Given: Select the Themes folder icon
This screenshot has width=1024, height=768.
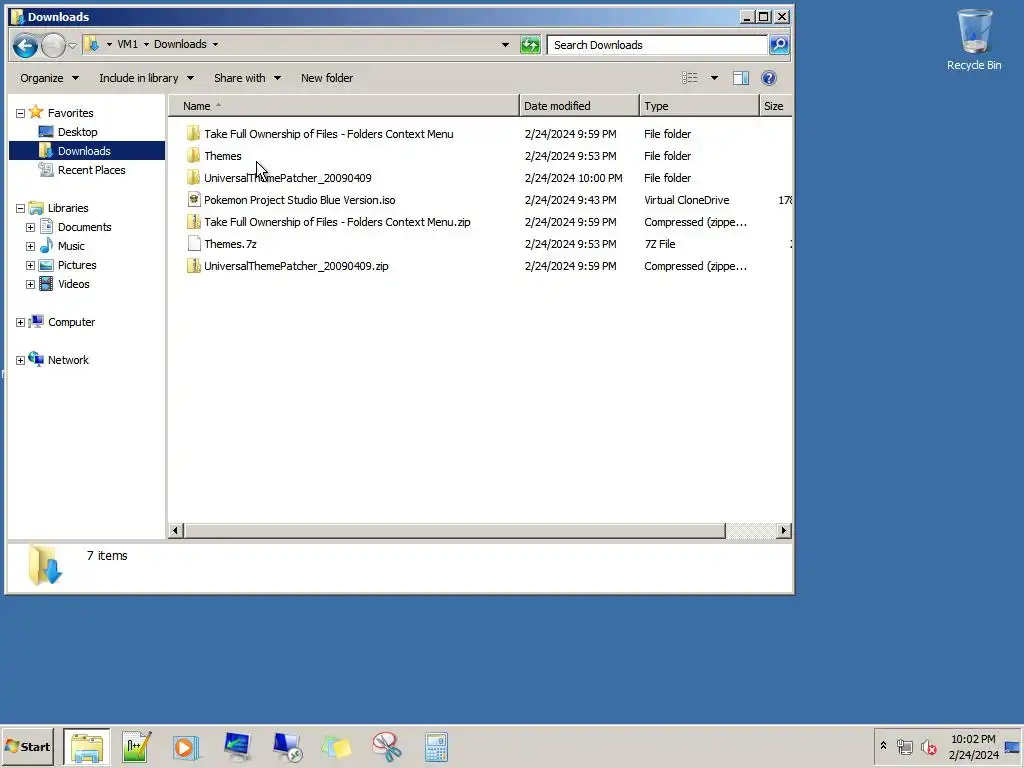Looking at the screenshot, I should [x=193, y=155].
